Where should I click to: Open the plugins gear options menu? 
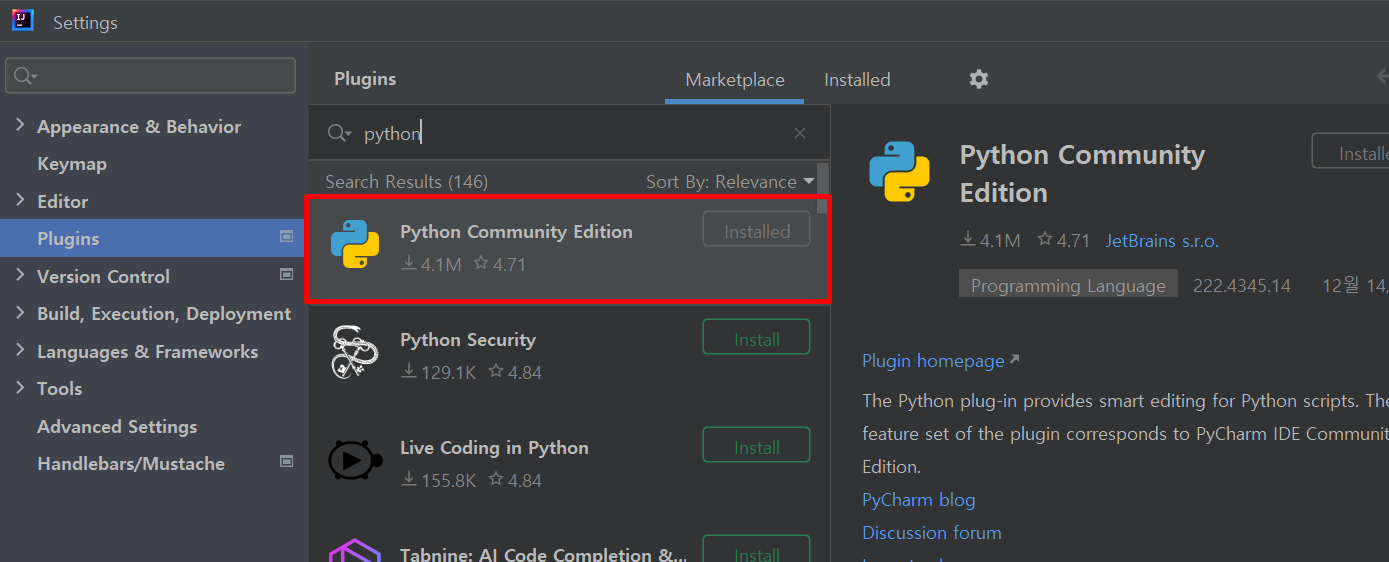click(x=979, y=79)
